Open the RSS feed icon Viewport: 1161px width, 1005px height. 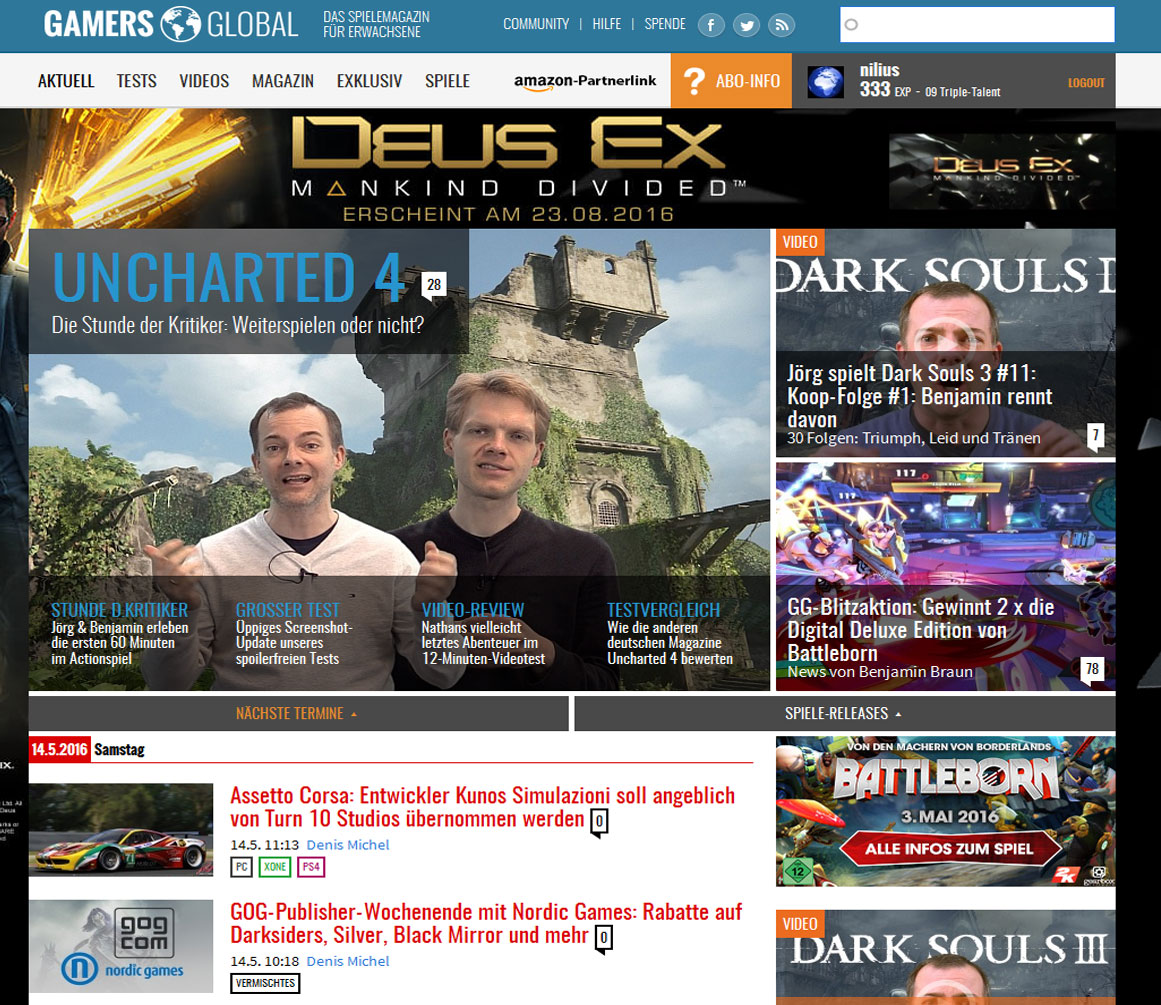pos(782,26)
